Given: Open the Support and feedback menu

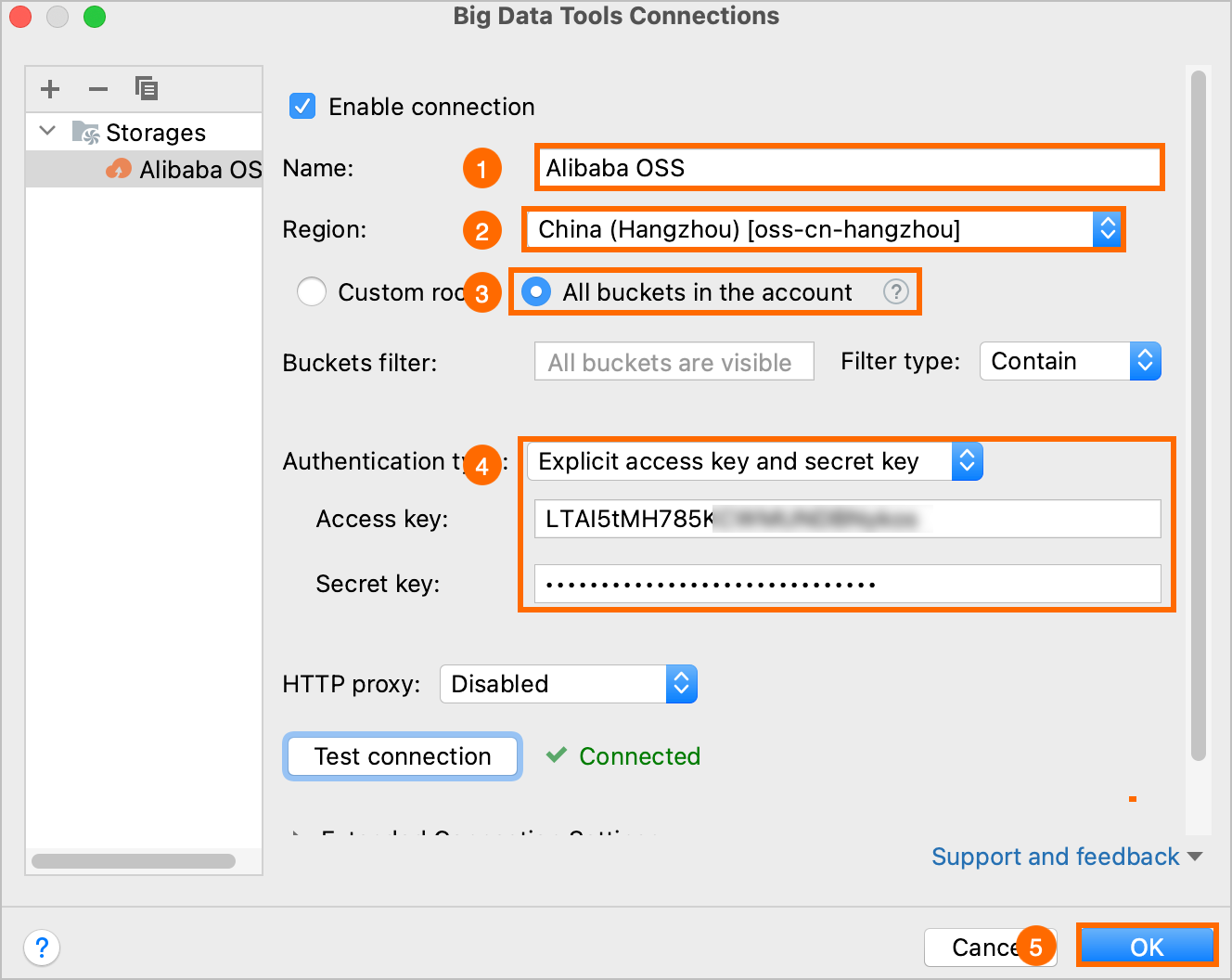Looking at the screenshot, I should (1067, 857).
